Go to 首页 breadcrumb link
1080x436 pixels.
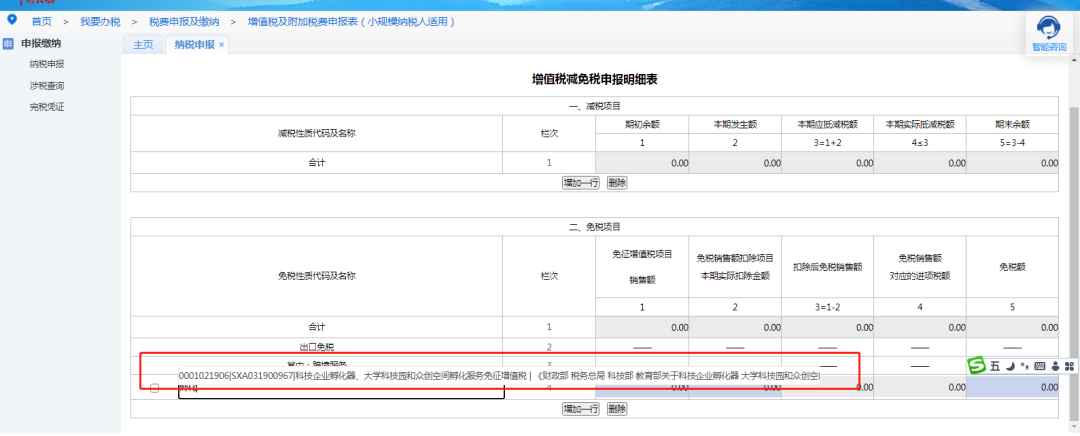point(41,21)
